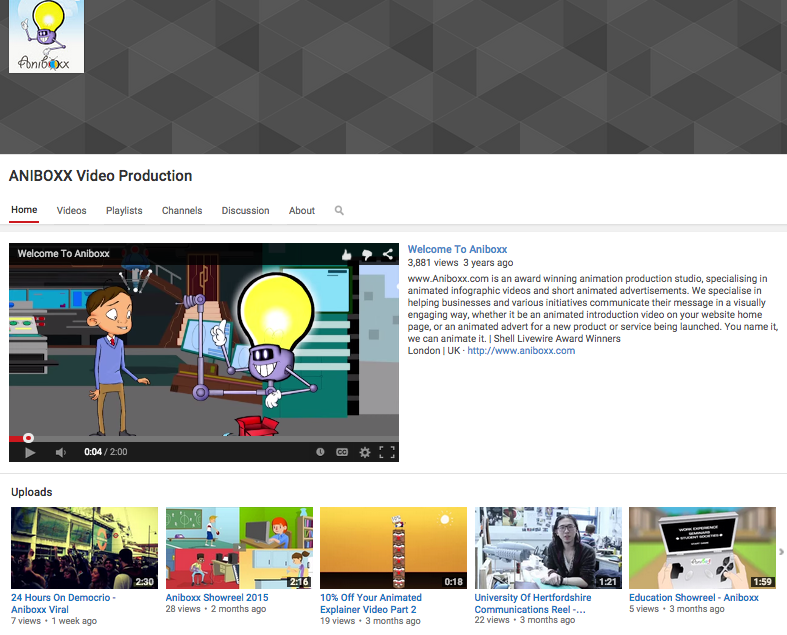Open the About tab
The width and height of the screenshot is (787, 635).
(302, 210)
